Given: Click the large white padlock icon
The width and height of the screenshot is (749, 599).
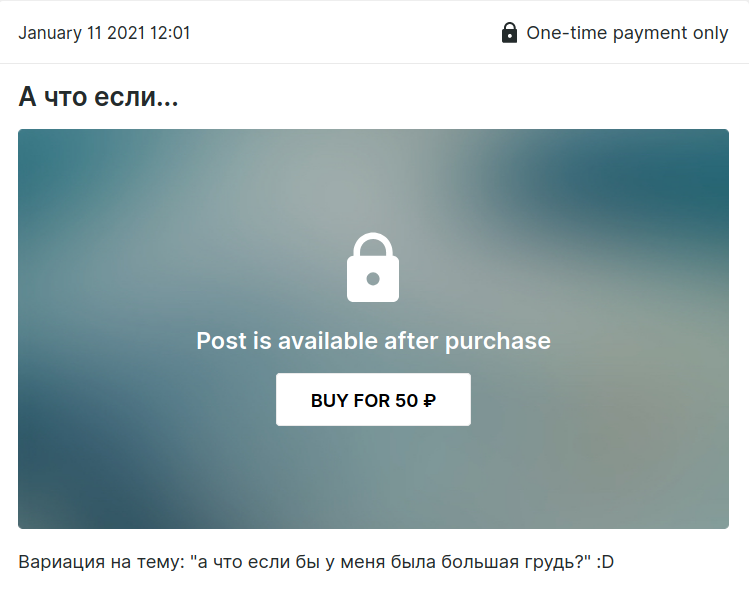Looking at the screenshot, I should click(x=373, y=267).
